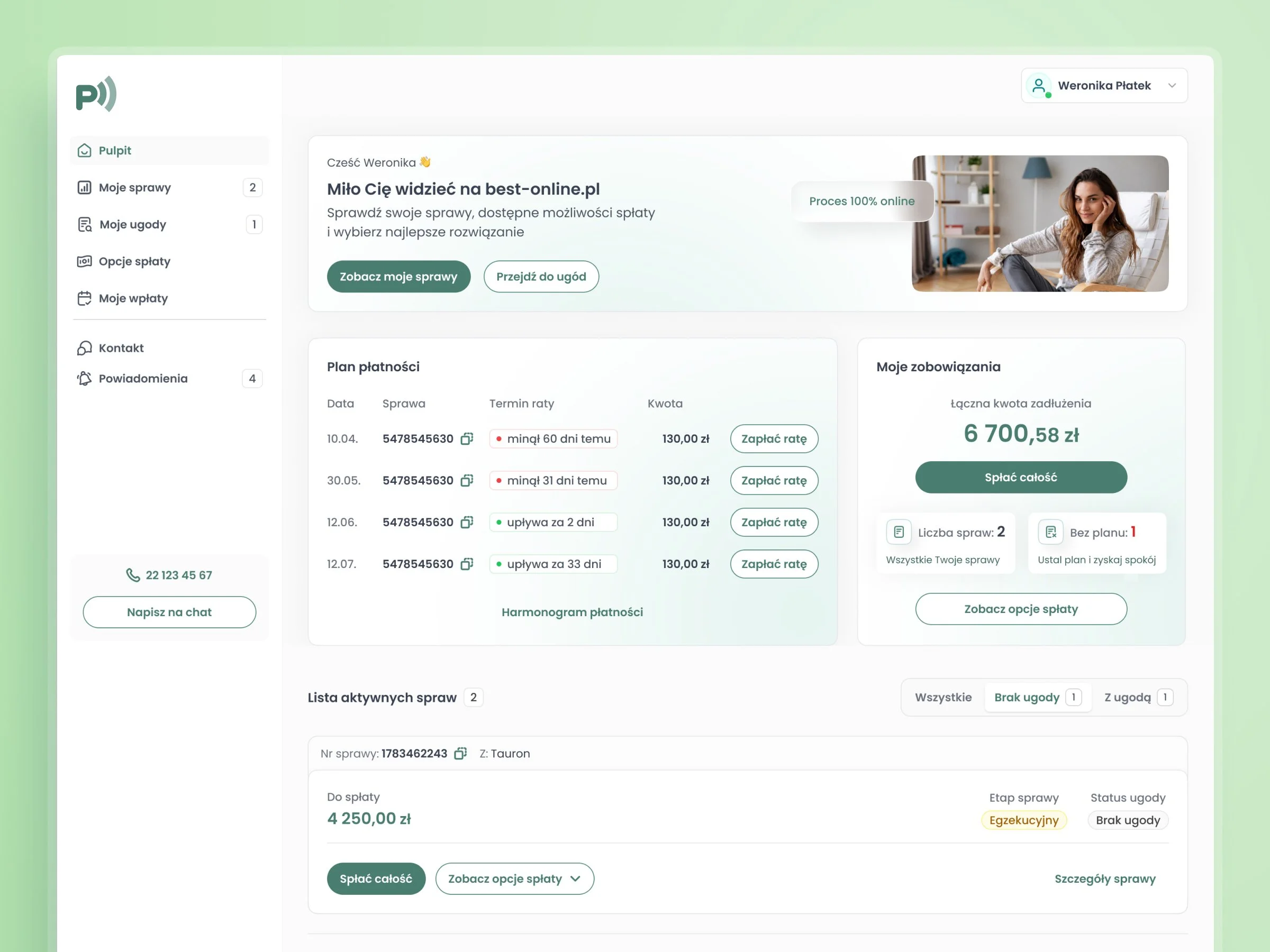Click the hero photo of the woman
The image size is (1270, 952).
1040,223
